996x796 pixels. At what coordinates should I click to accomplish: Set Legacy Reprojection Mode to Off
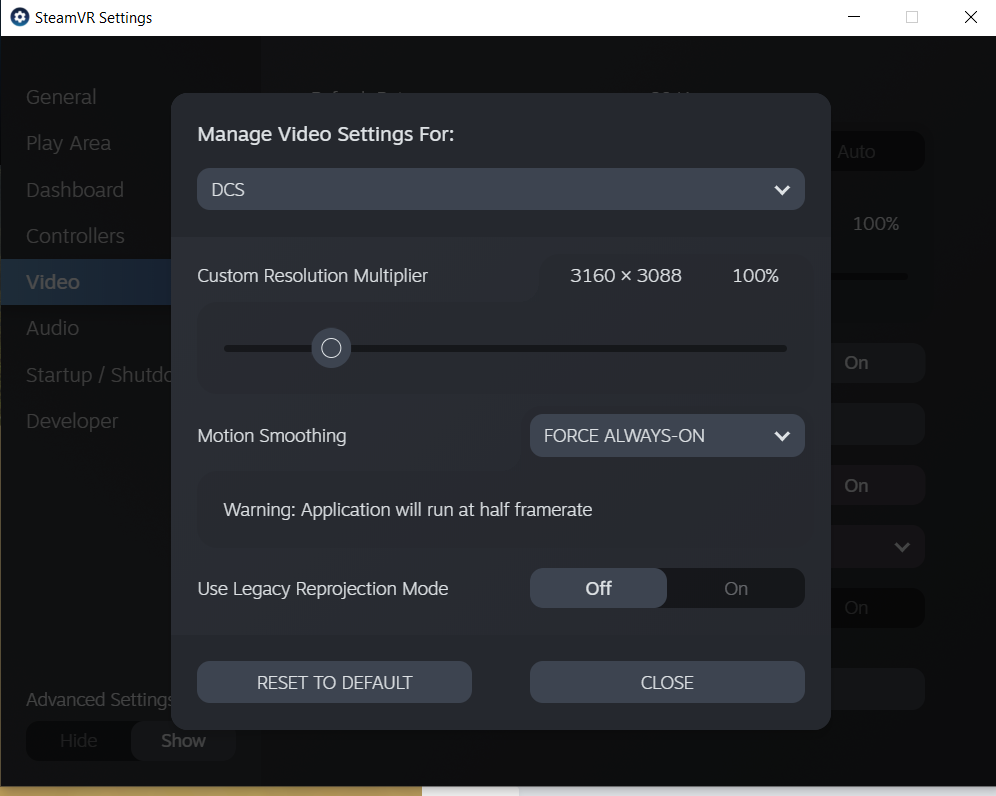[x=598, y=588]
